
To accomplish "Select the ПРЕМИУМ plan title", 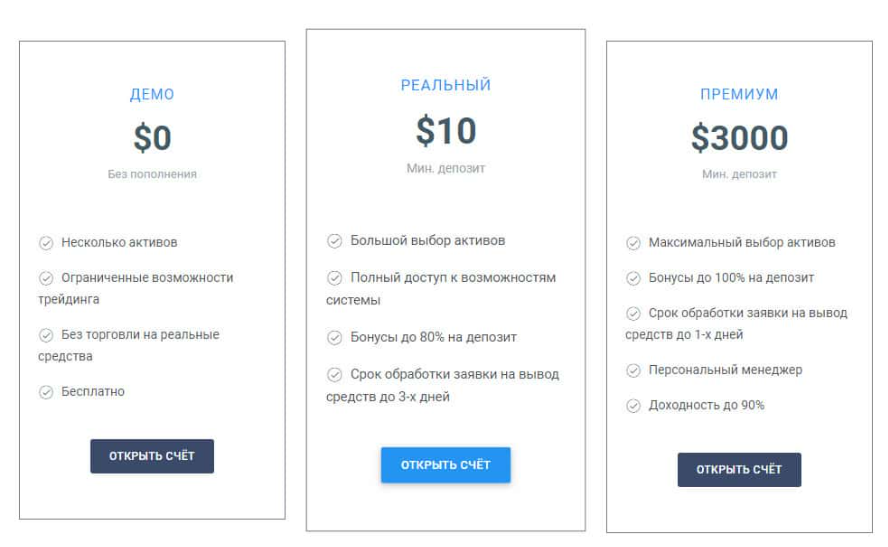I will tap(739, 95).
